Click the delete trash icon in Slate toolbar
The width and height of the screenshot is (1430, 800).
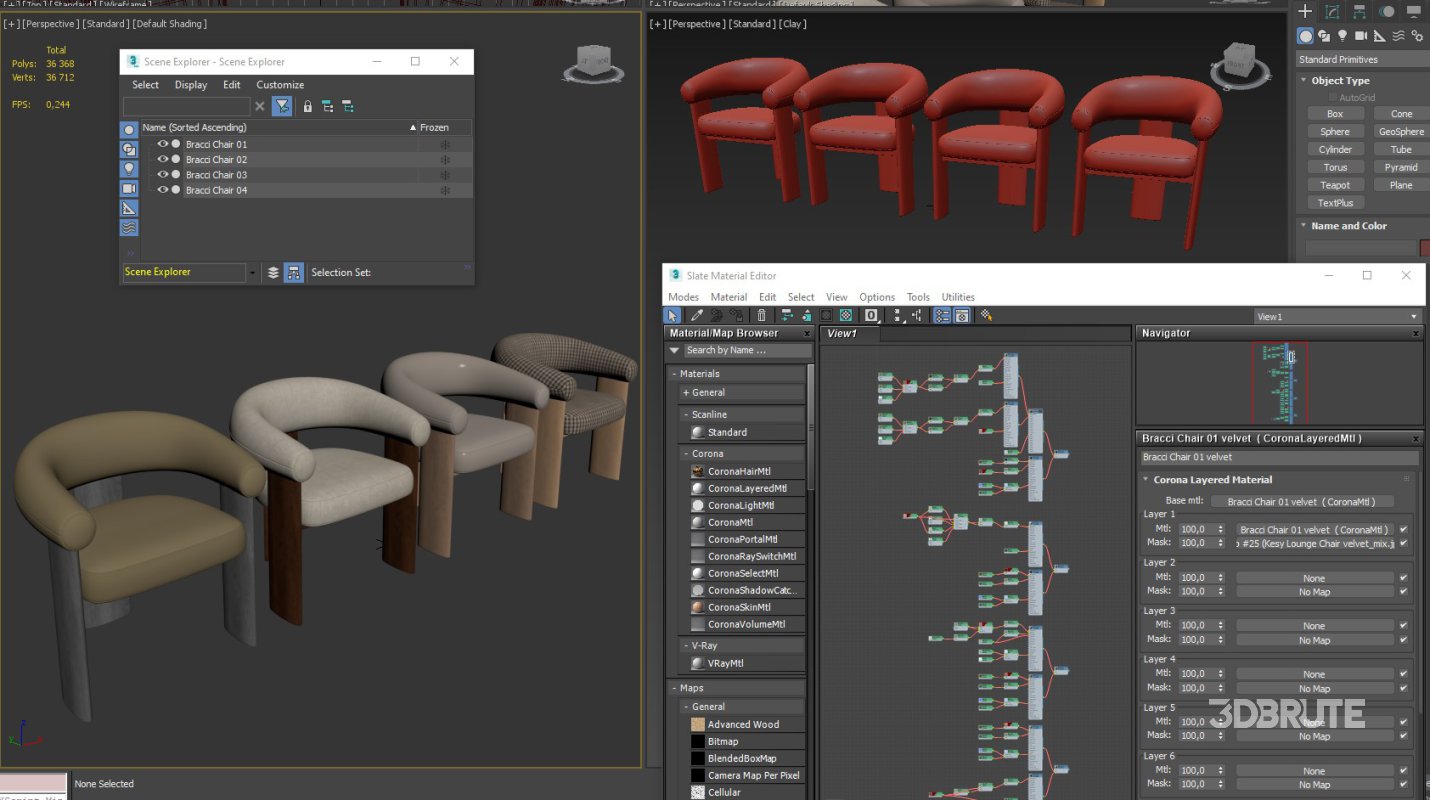[761, 315]
